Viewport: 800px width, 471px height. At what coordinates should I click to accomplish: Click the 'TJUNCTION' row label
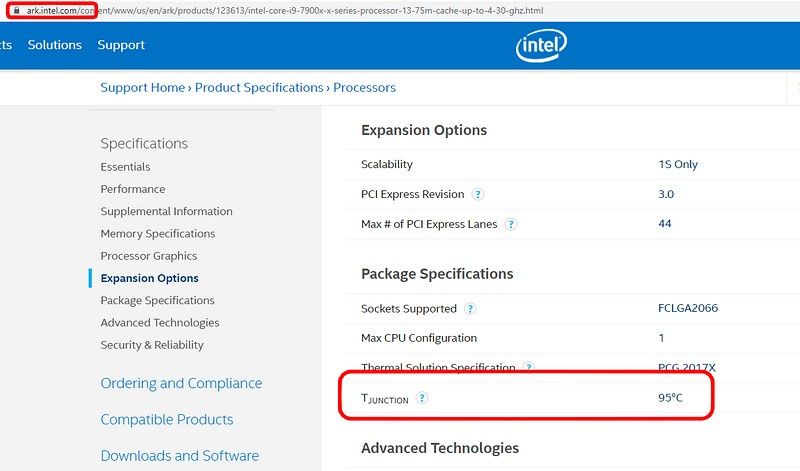click(385, 399)
